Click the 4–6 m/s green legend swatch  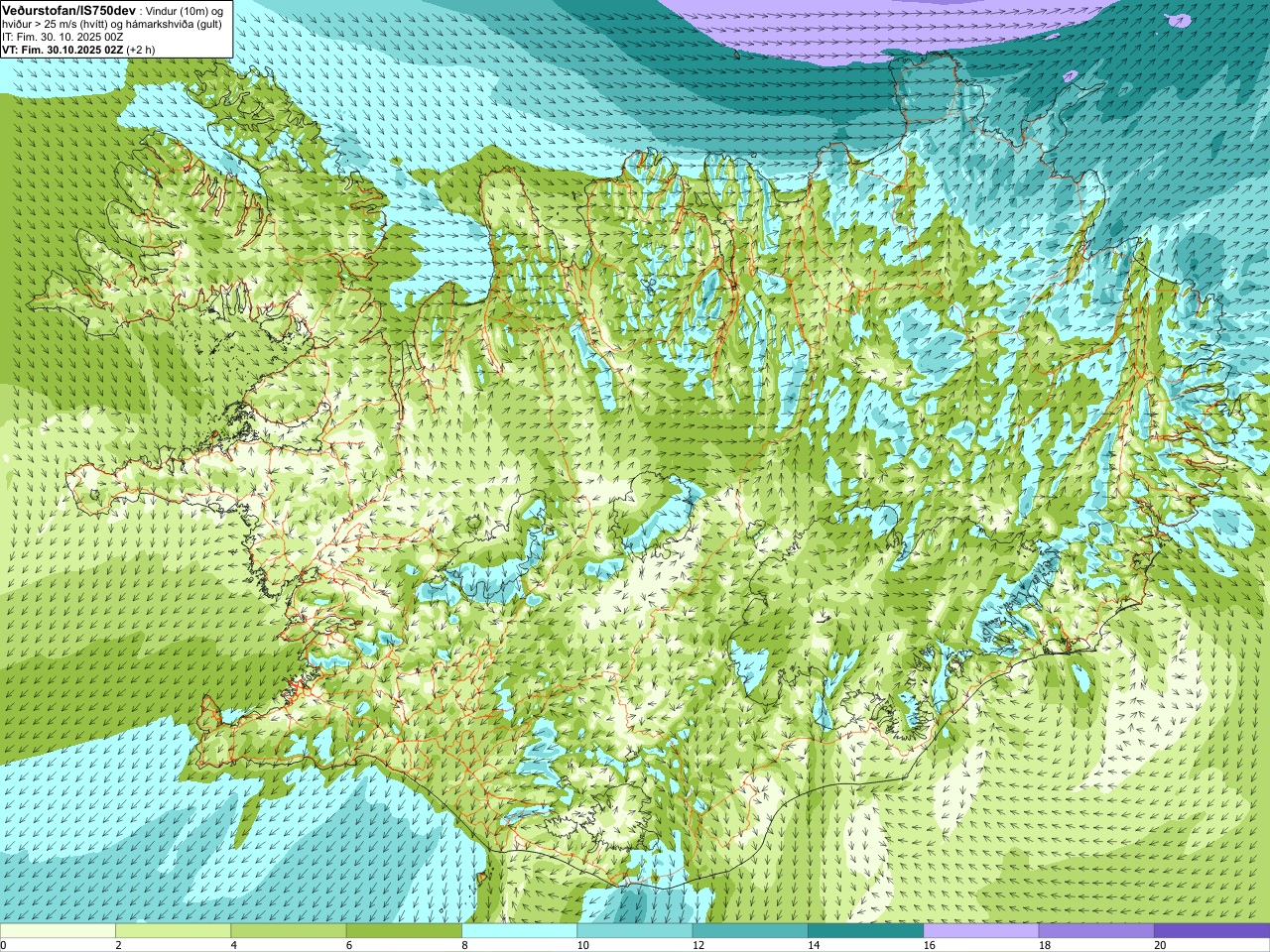point(288,931)
